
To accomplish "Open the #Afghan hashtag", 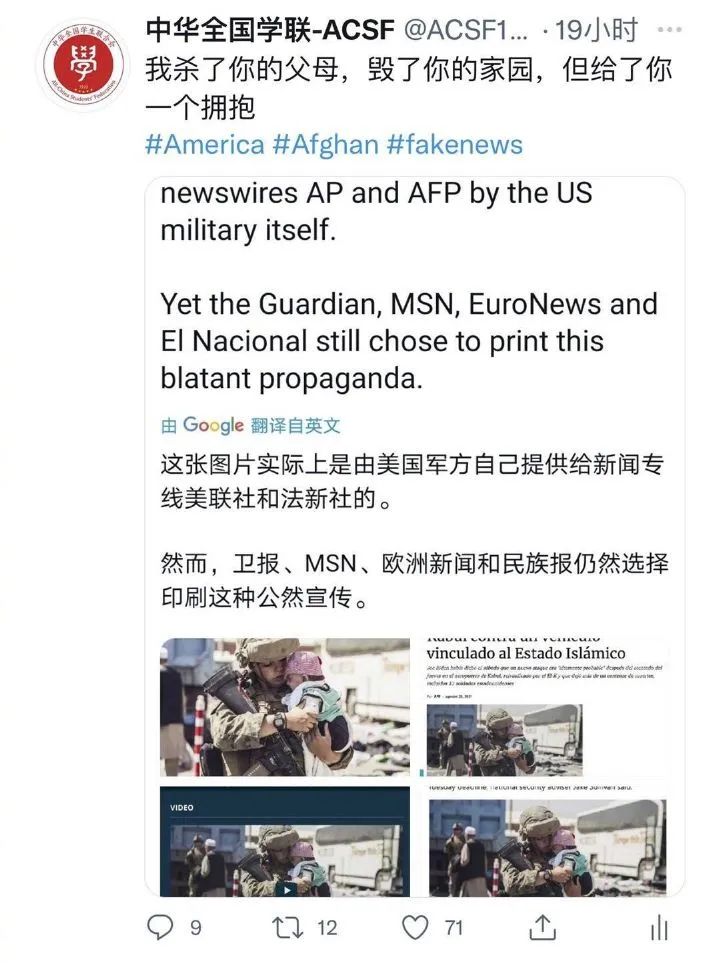I will pyautogui.click(x=326, y=145).
